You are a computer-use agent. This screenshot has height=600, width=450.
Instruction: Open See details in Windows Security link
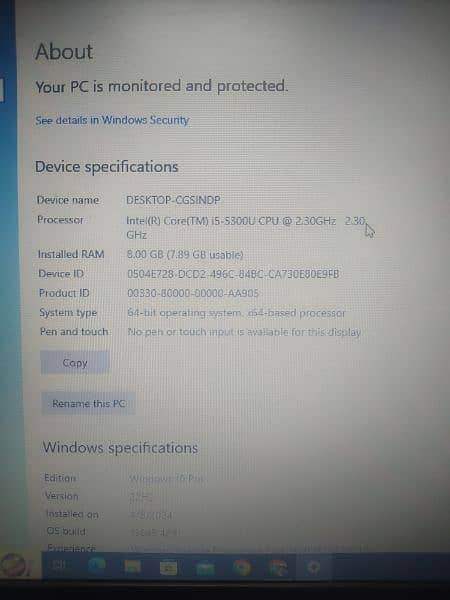(112, 120)
